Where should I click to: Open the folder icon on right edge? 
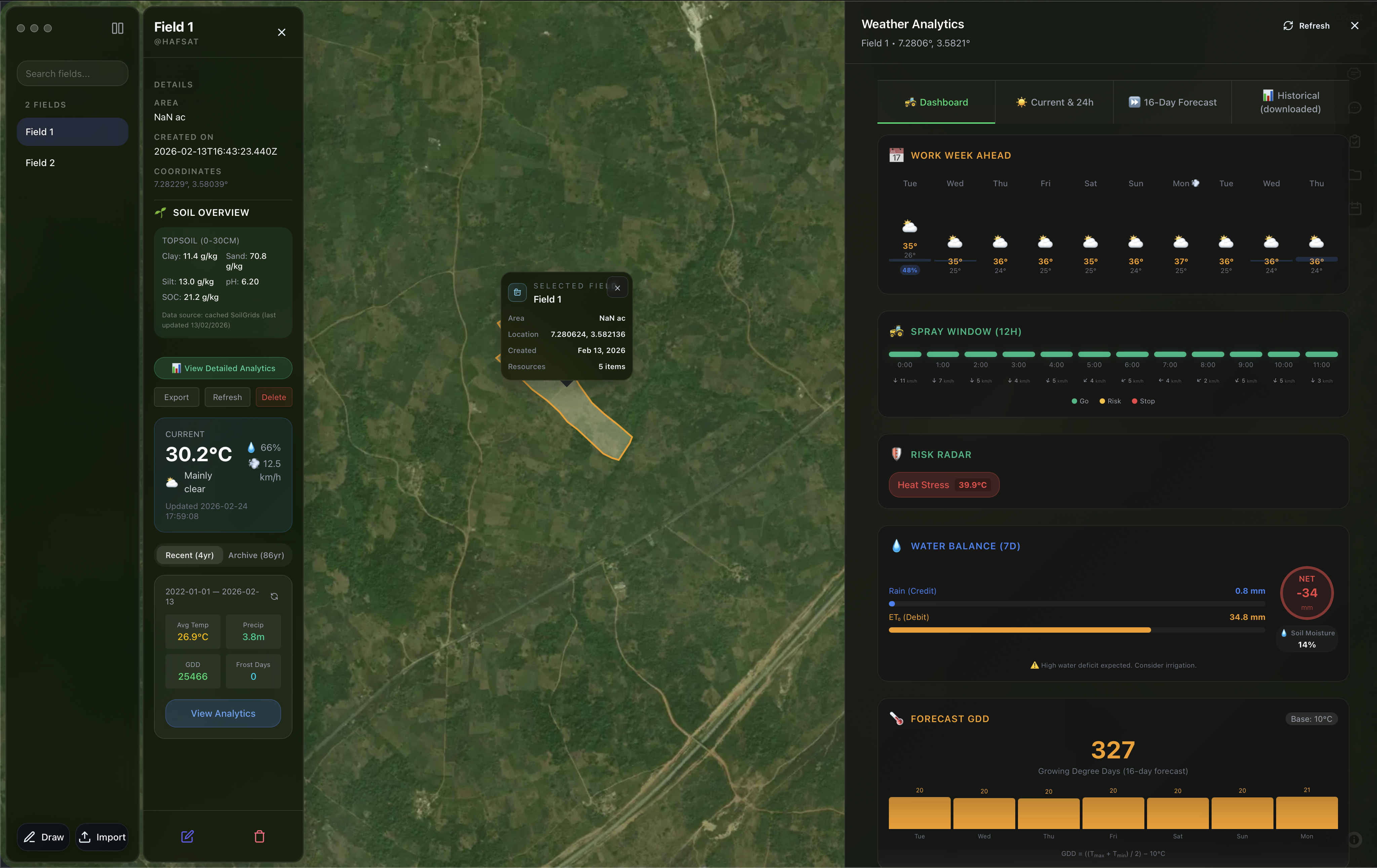click(1355, 174)
